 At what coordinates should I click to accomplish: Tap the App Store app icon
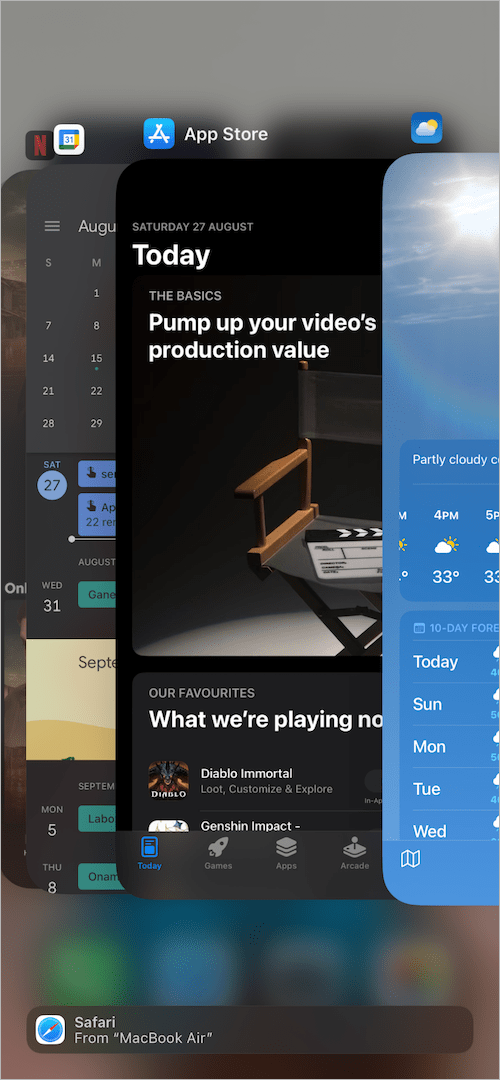point(158,134)
